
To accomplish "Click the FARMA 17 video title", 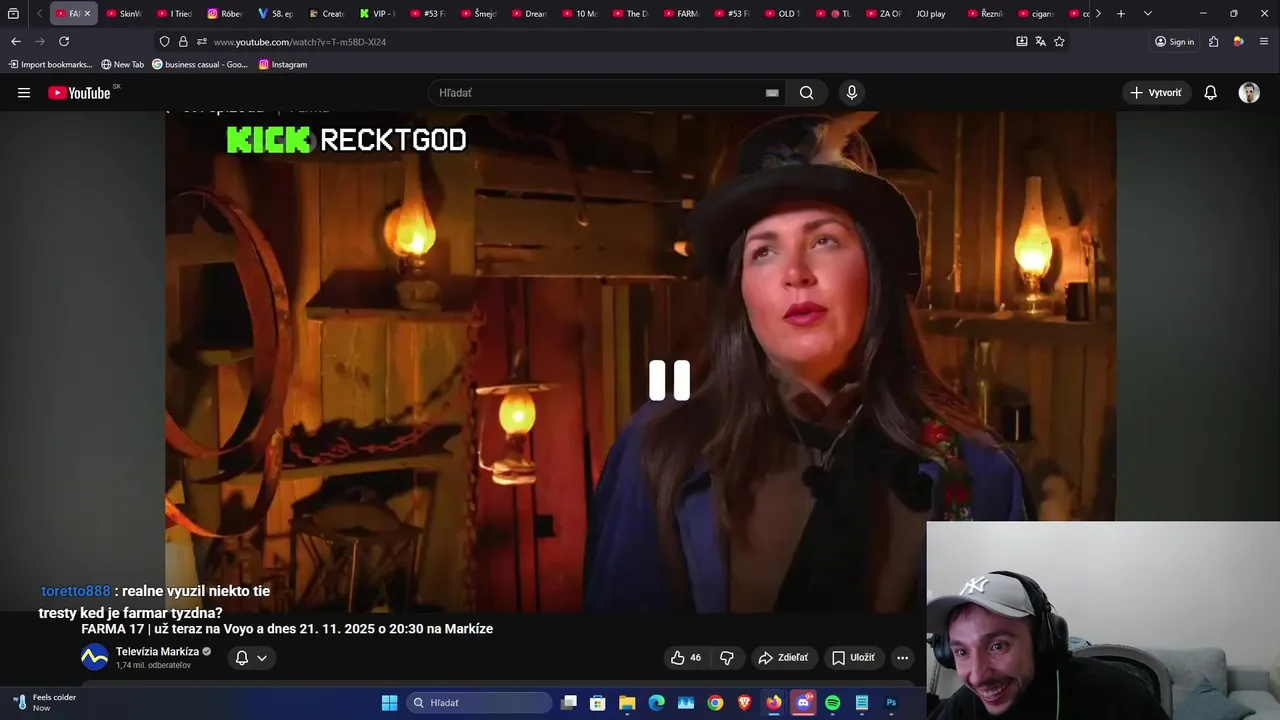I will (x=287, y=629).
